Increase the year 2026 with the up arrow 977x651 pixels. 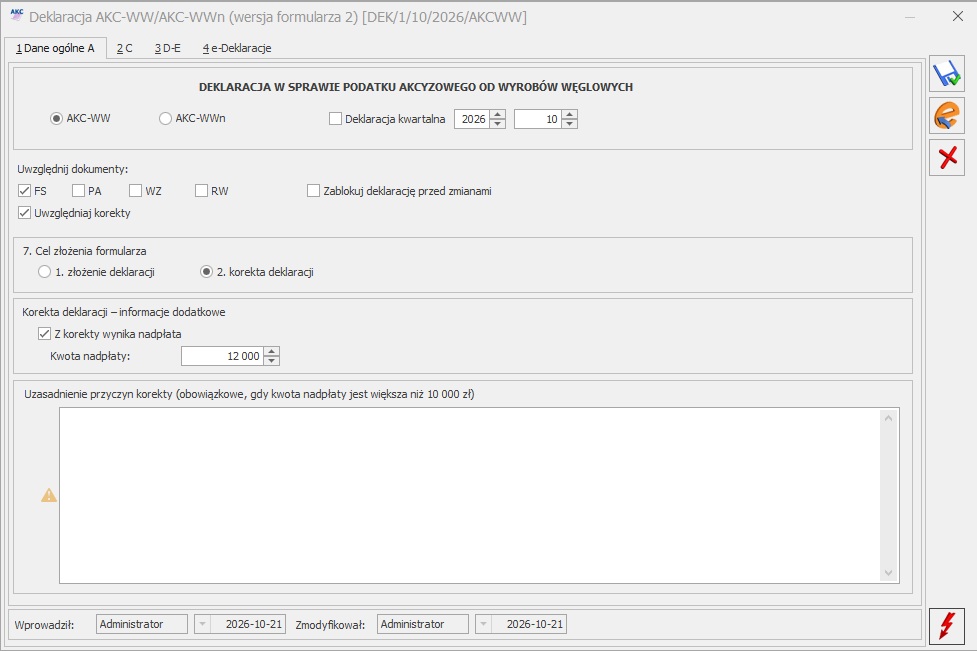[497, 114]
